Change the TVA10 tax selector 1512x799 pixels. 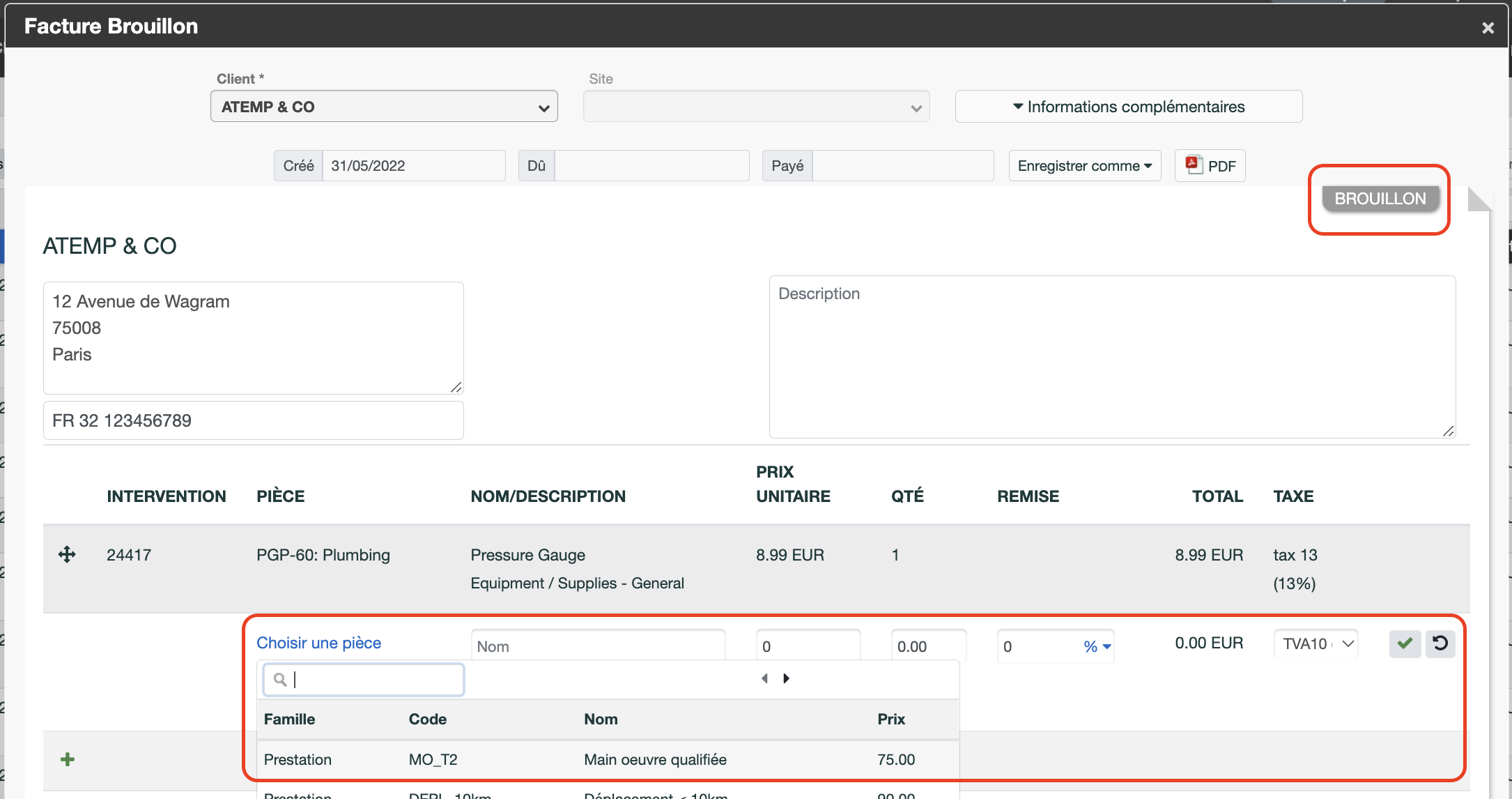[1316, 644]
